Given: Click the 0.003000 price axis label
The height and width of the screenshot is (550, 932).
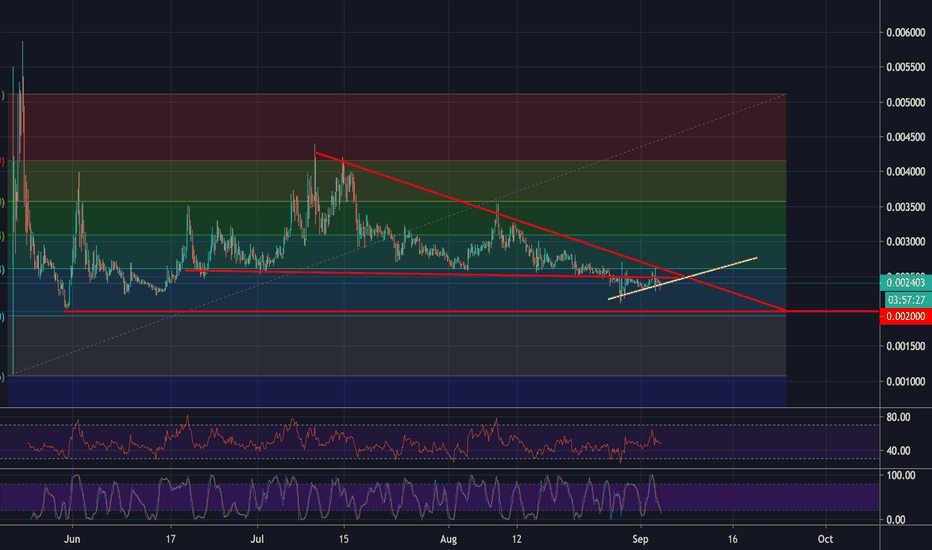Looking at the screenshot, I should (905, 241).
